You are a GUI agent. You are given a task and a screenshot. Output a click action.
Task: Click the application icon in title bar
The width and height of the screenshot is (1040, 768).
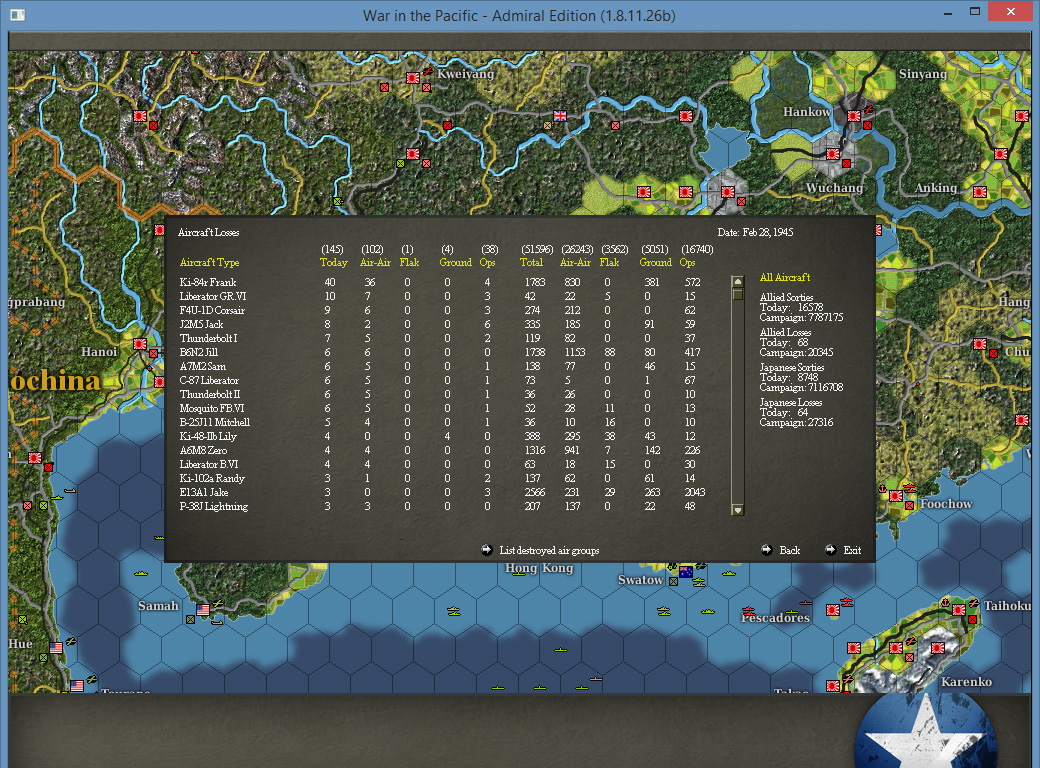18,15
